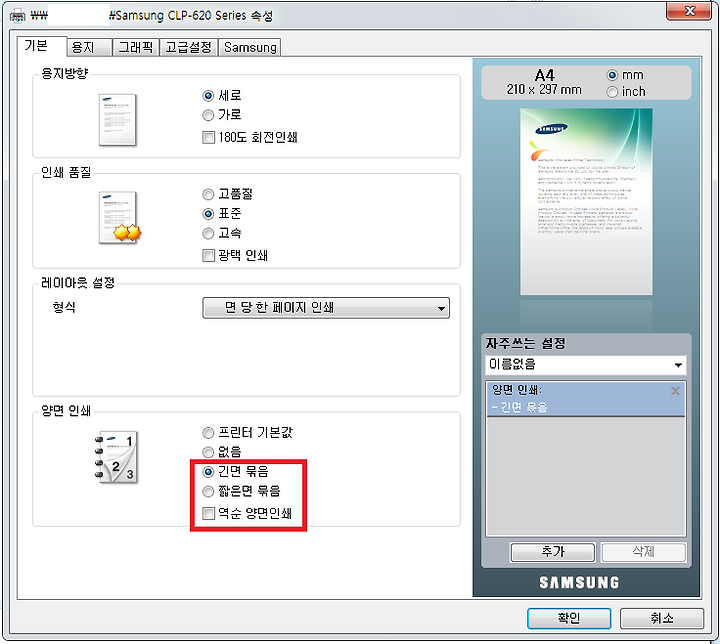720x644 pixels.
Task: Switch paper size units to inch
Action: [626, 92]
